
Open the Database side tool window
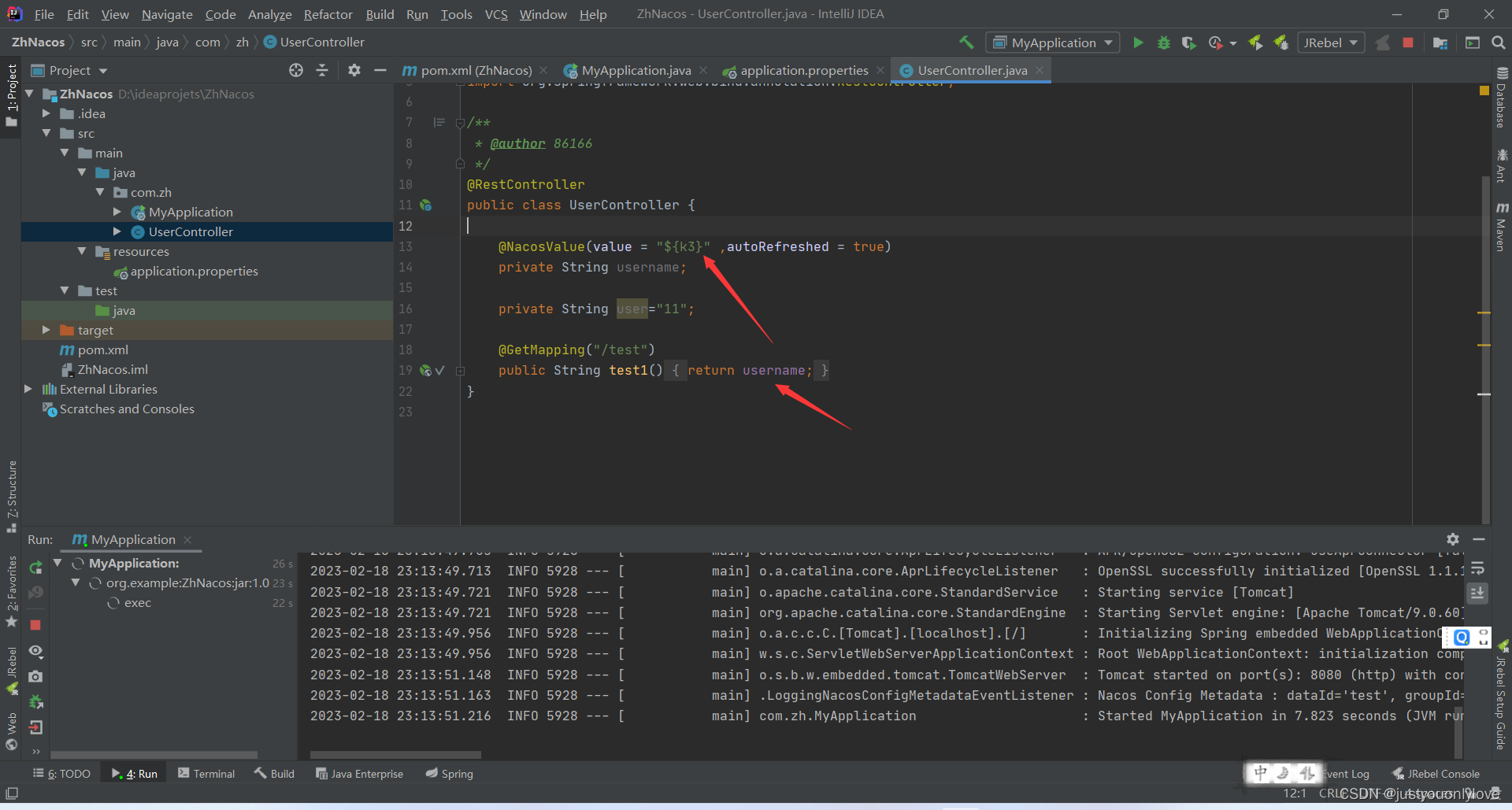pos(1502,97)
